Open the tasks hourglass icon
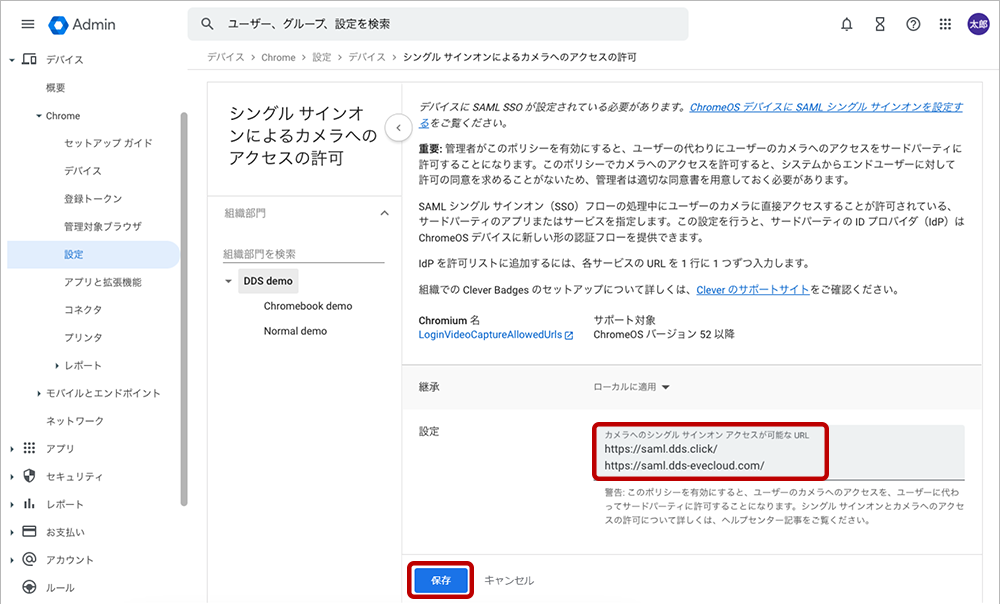 (880, 24)
